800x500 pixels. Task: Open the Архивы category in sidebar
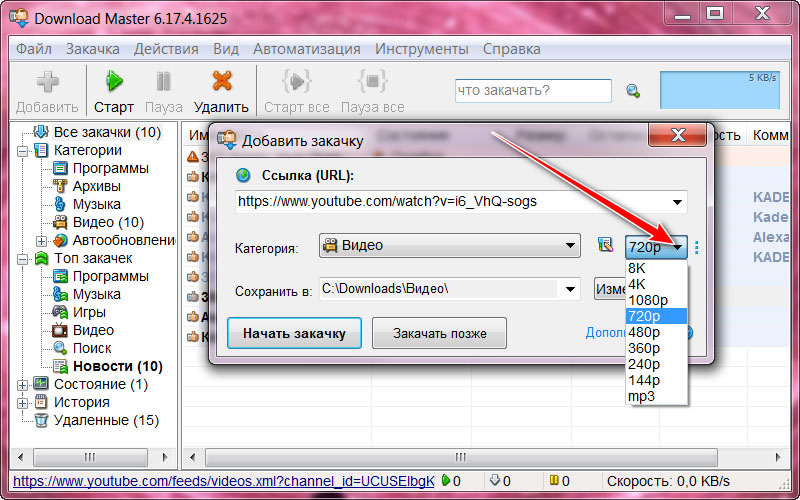96,186
